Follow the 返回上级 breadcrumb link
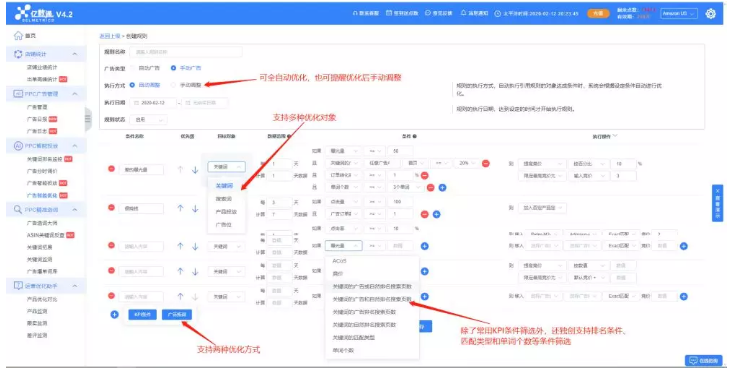The width and height of the screenshot is (736, 375). (109, 36)
